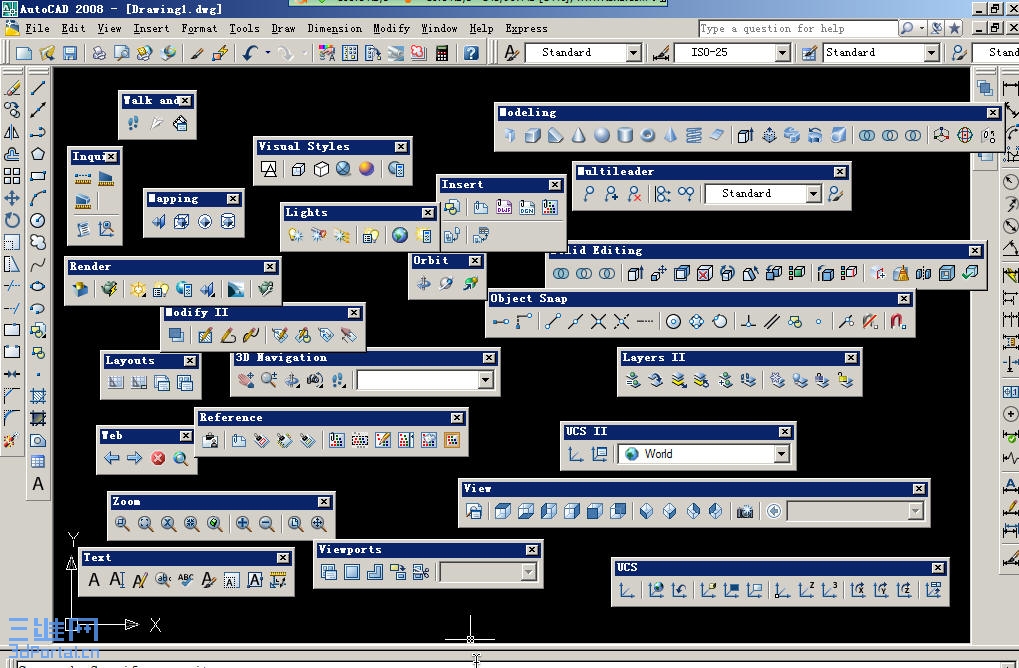Click Multiline Text icon in Text toolbar

(x=94, y=580)
